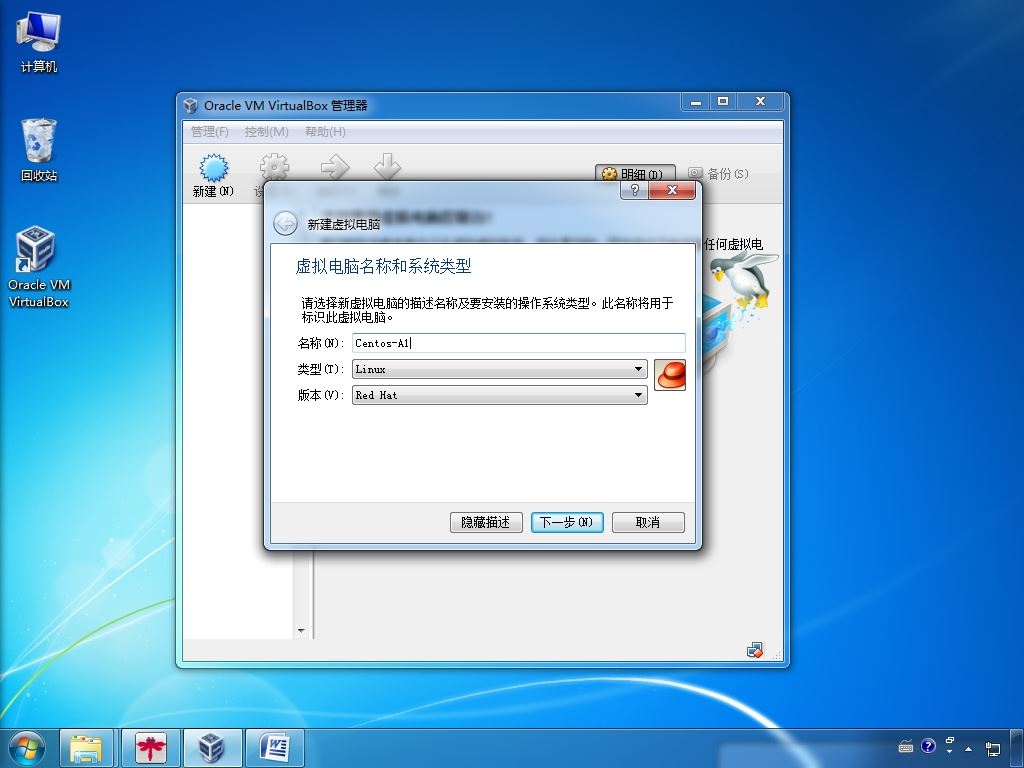Click the keyboard icon in the system tray
Screen dimensions: 1024x768
(905, 746)
